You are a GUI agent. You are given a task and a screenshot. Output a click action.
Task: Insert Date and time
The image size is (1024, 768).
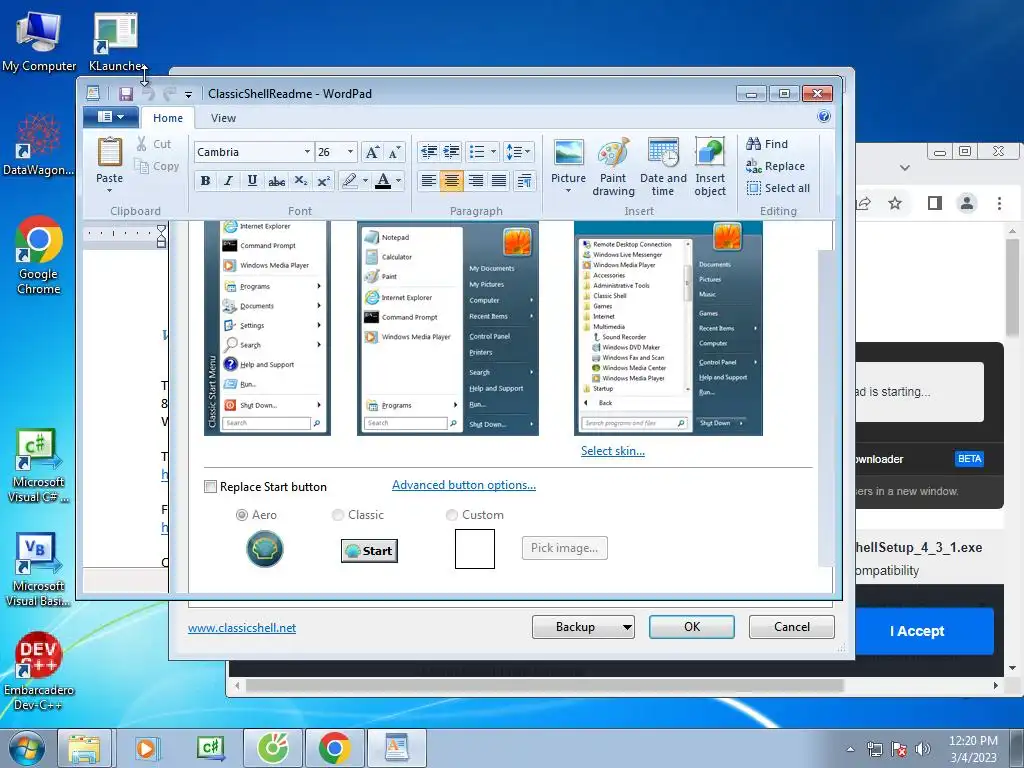point(663,167)
